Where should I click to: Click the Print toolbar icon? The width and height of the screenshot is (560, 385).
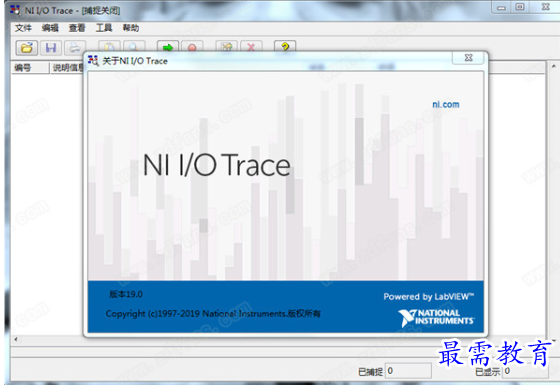75,48
